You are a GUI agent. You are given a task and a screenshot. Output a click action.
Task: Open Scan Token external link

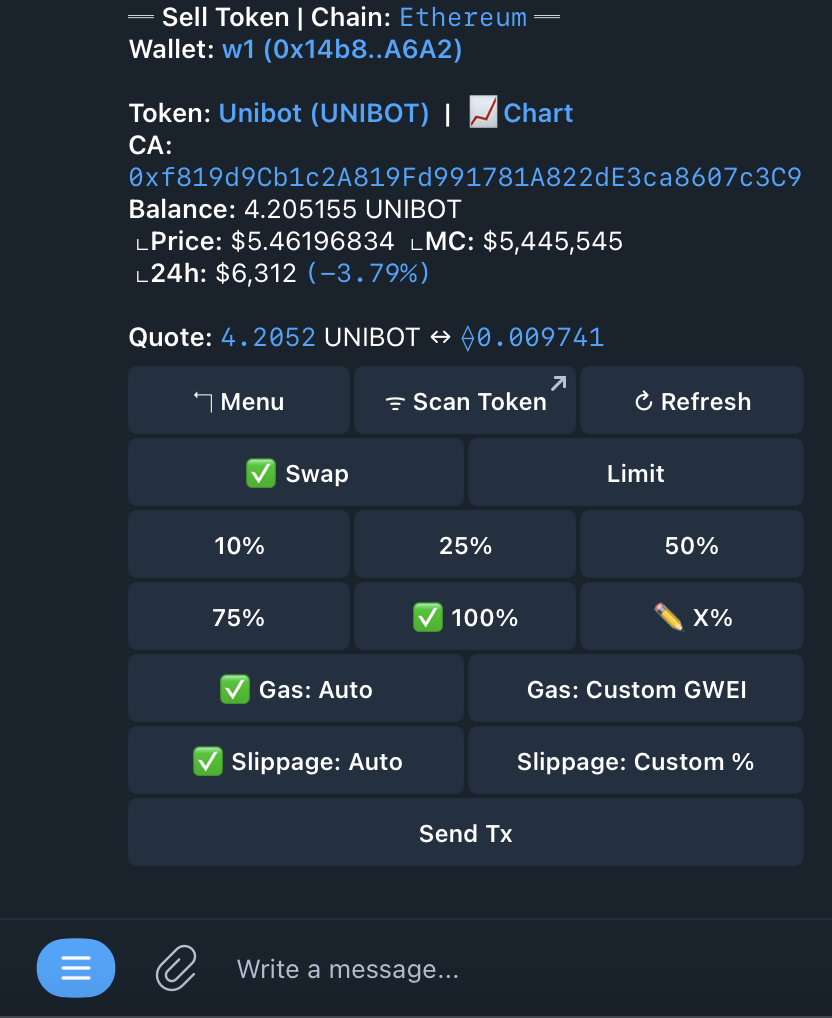[465, 401]
